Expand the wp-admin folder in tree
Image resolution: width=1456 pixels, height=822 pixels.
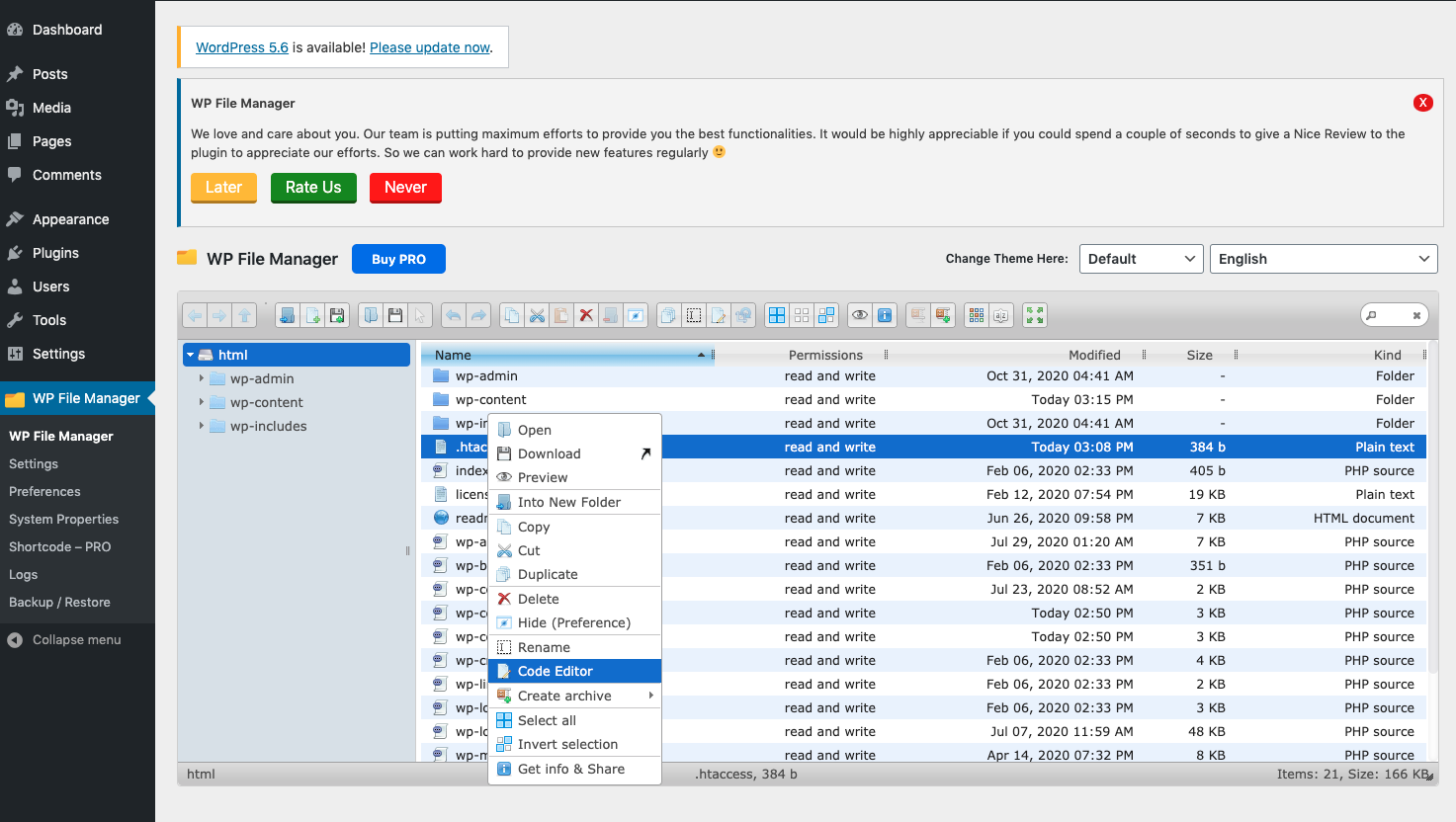(x=202, y=378)
